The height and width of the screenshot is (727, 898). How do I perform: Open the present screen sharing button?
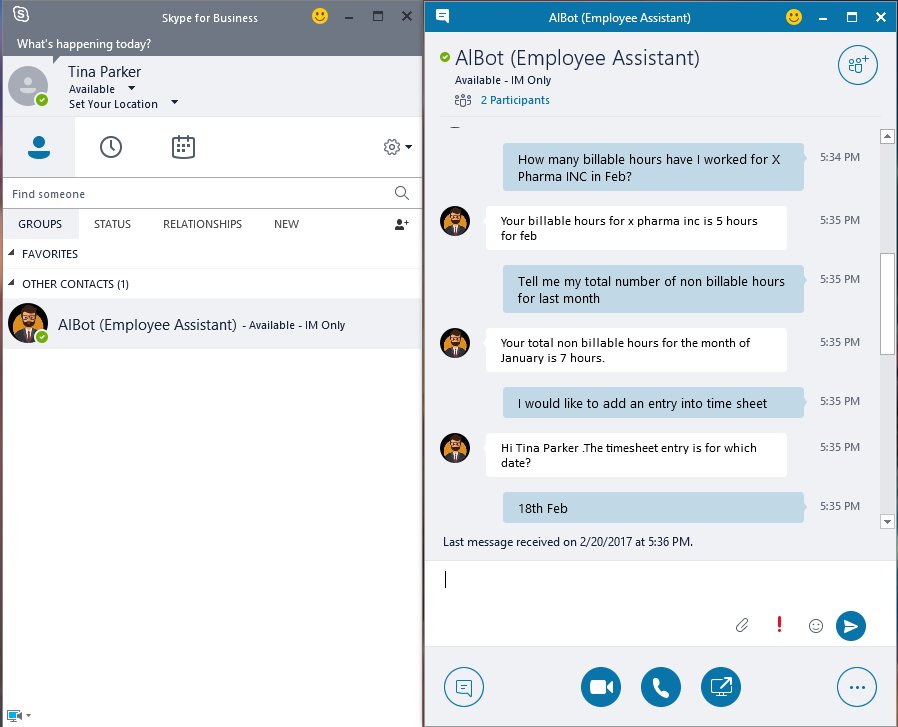[x=720, y=687]
